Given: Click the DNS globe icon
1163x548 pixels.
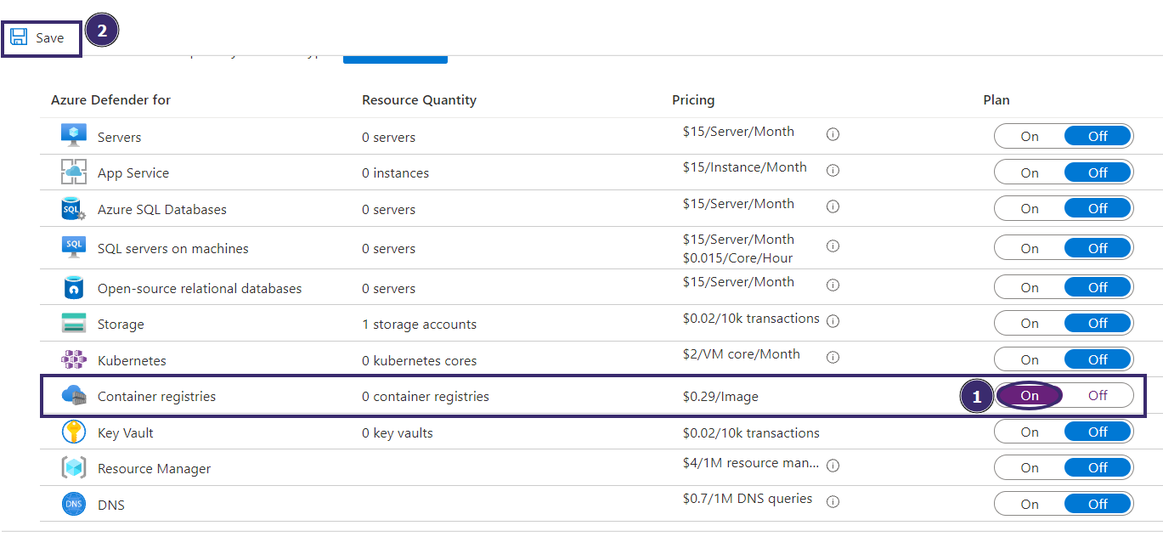Looking at the screenshot, I should tap(74, 504).
